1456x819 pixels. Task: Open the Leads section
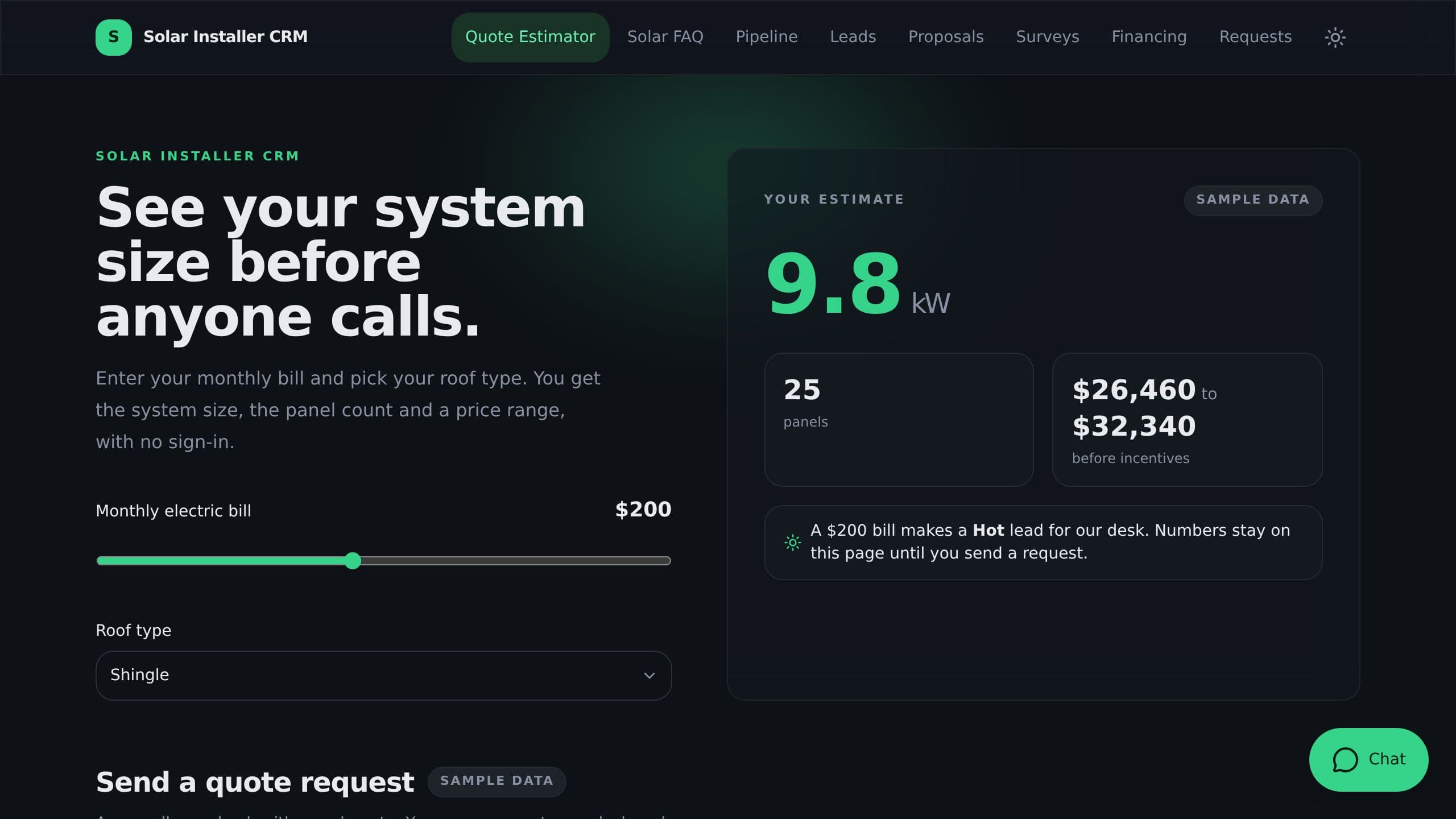[853, 38]
